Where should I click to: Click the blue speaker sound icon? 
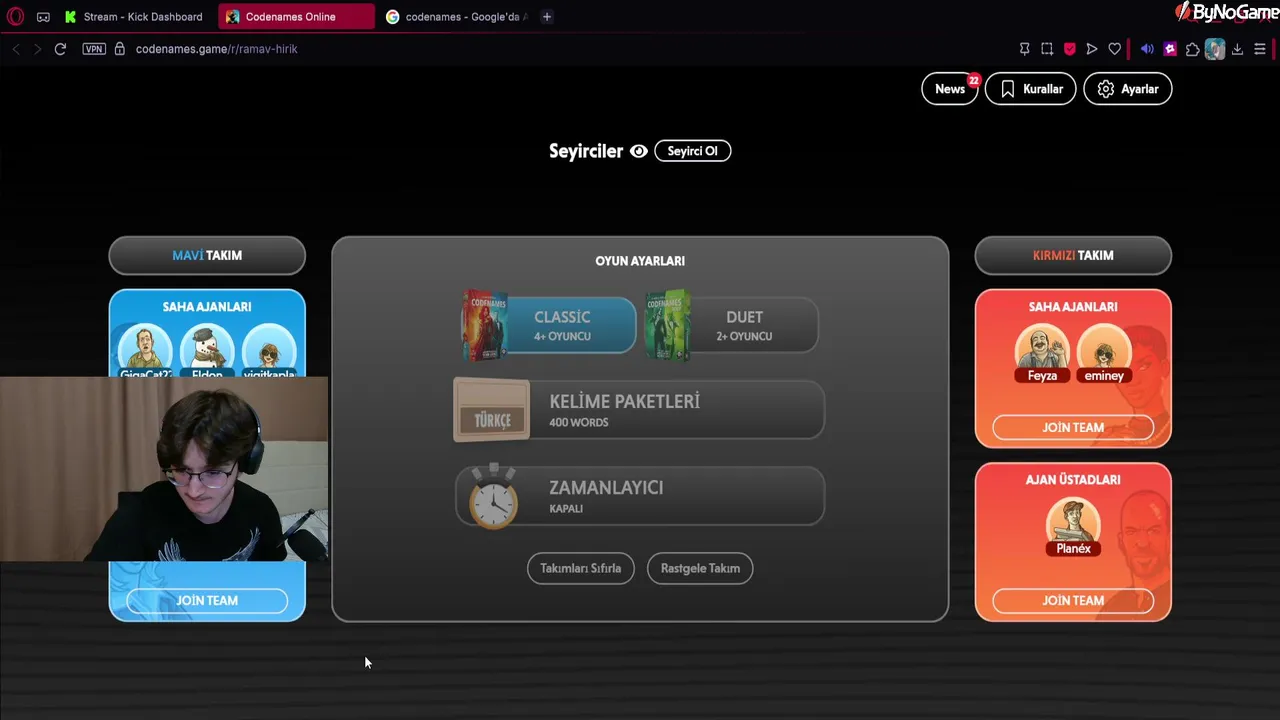tap(1147, 49)
